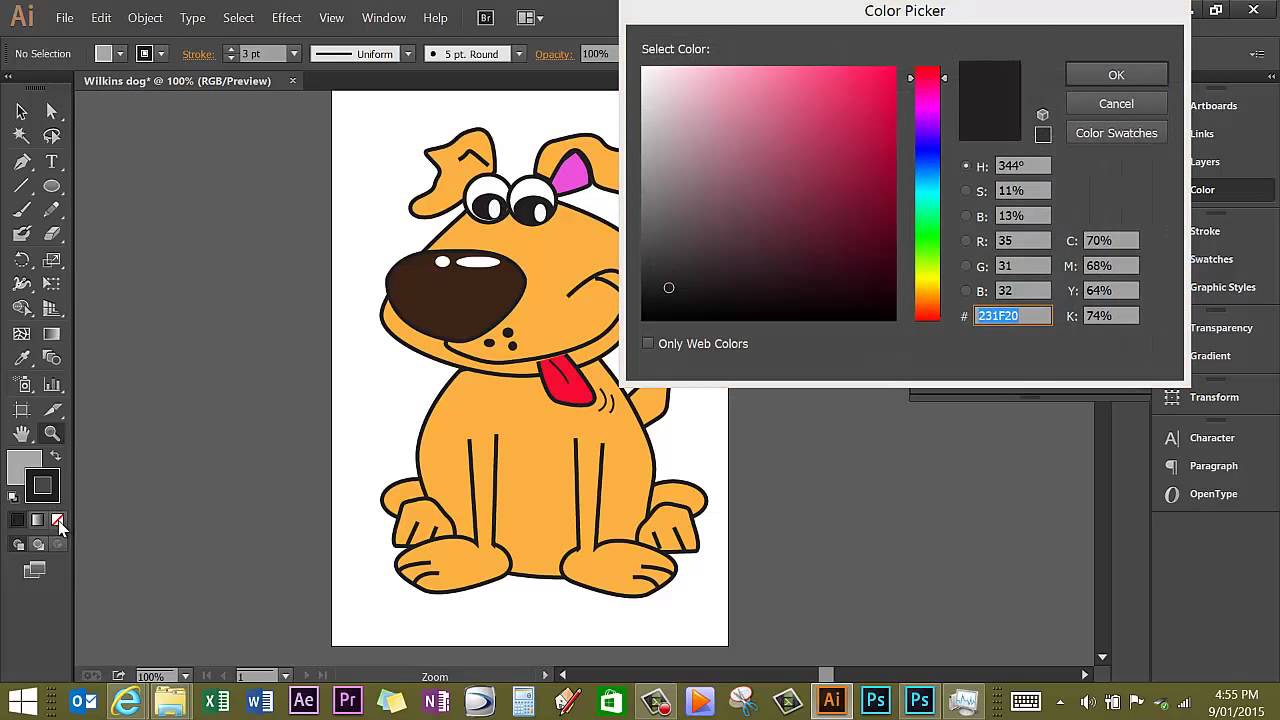Select the Paintbrush tool

click(21, 210)
